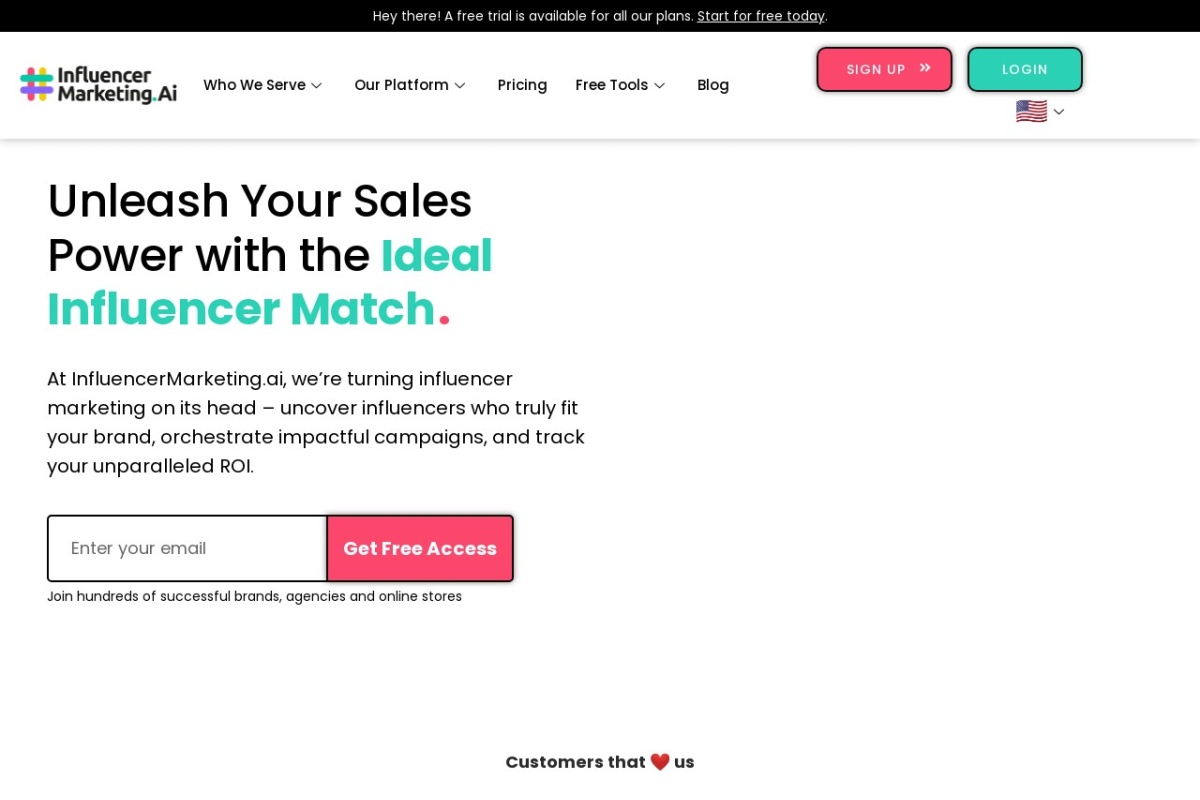The width and height of the screenshot is (1200, 800).
Task: Click the InfluencerMarketing.Ai logo text
Action: 117,85
